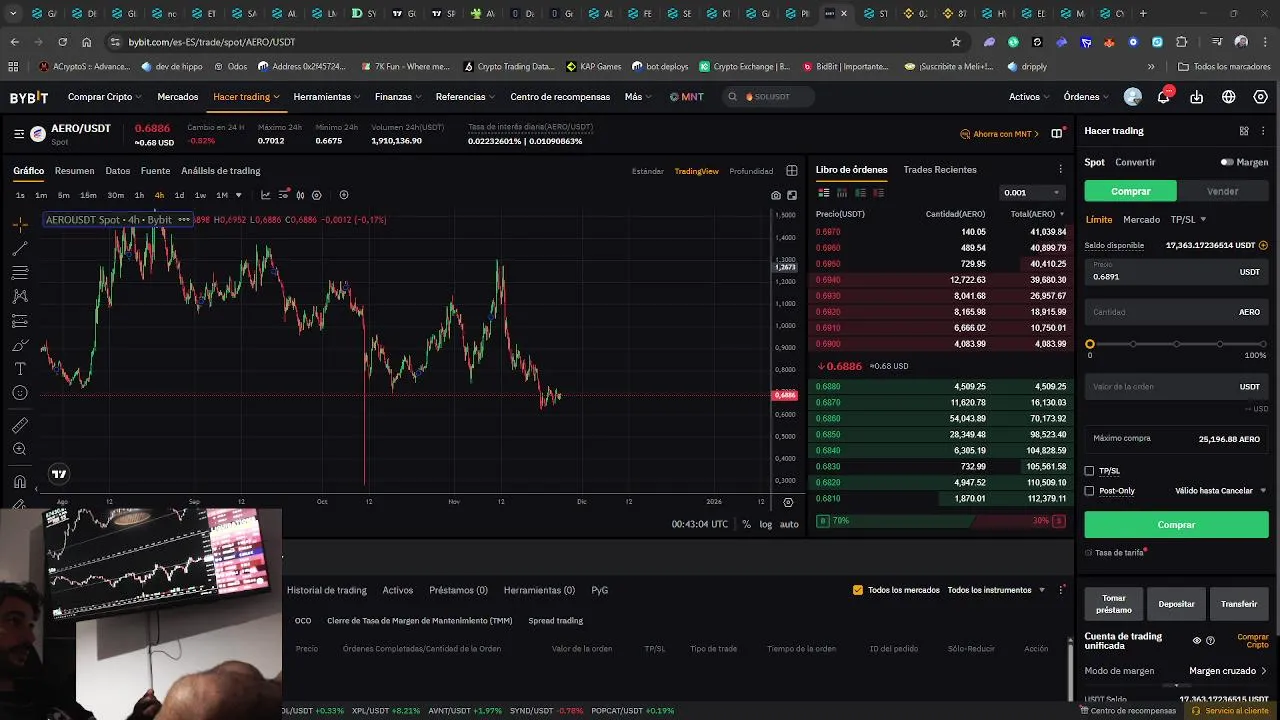Open notifications bell in Bybit header
This screenshot has width=1280, height=720.
click(1164, 97)
